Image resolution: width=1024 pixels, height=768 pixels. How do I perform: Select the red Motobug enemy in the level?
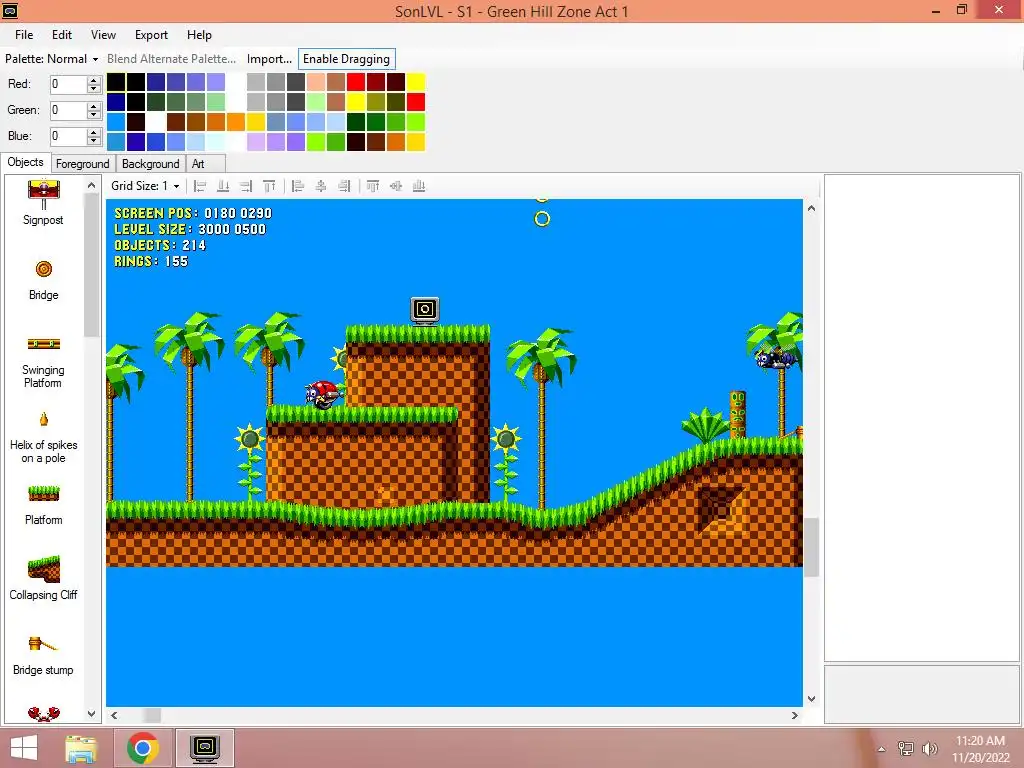[x=322, y=394]
